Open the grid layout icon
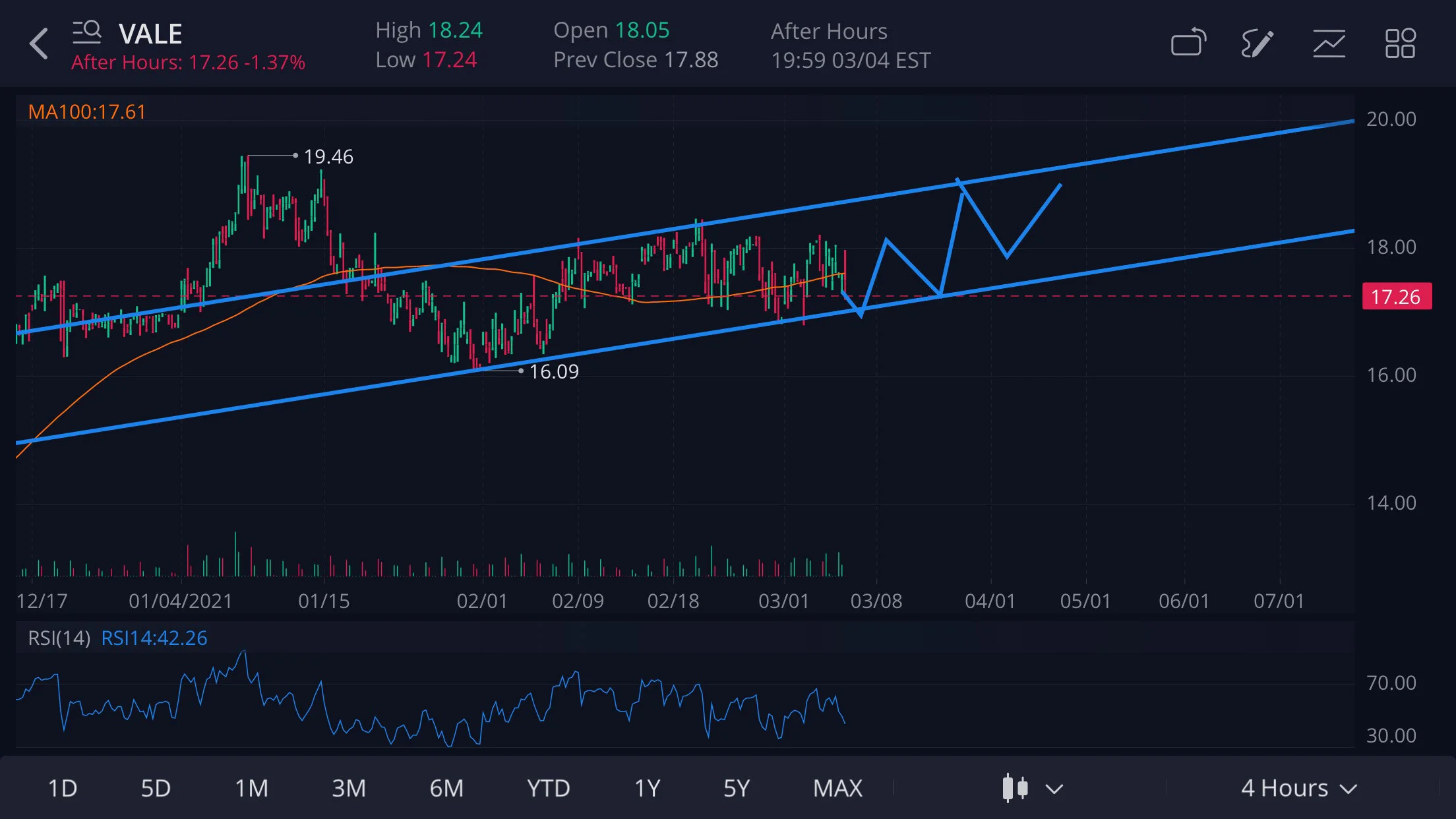 [x=1400, y=44]
